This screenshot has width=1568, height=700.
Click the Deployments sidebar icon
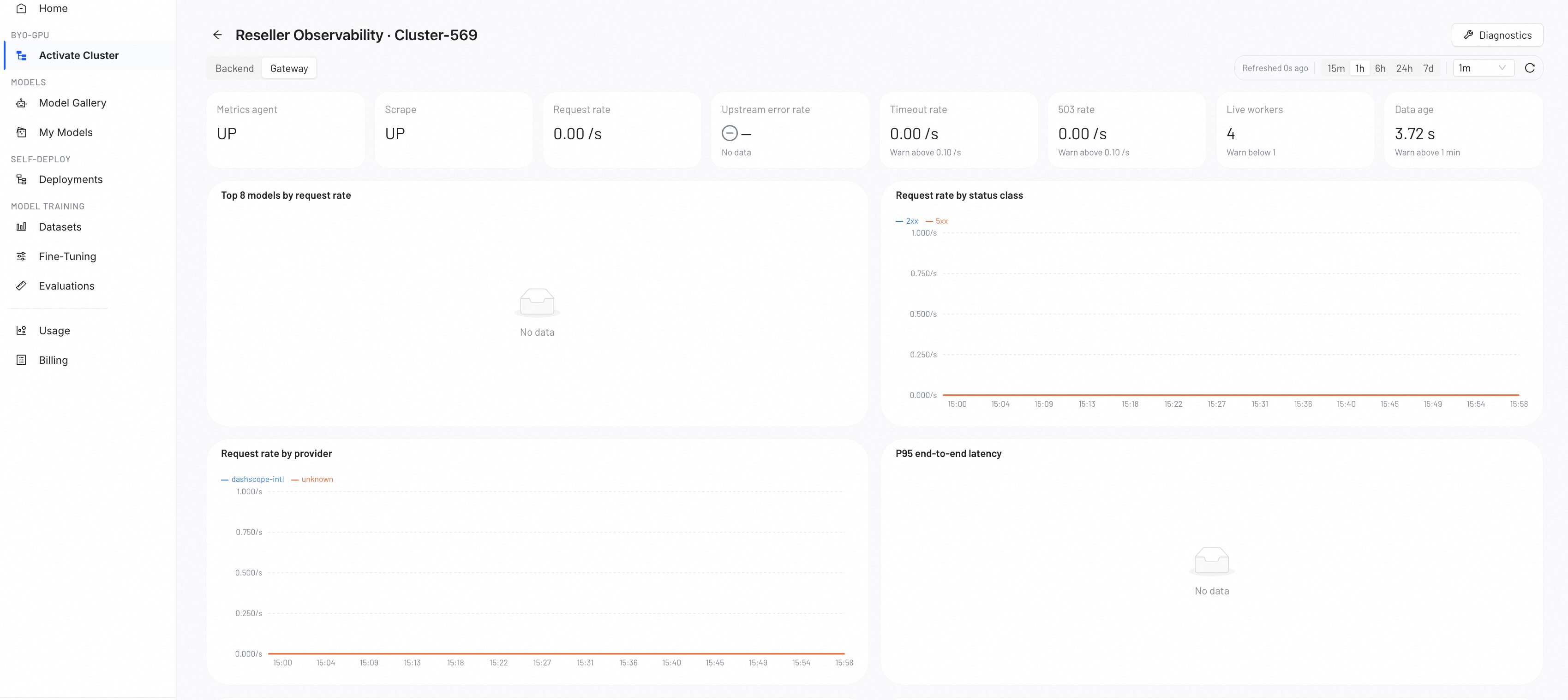point(21,179)
